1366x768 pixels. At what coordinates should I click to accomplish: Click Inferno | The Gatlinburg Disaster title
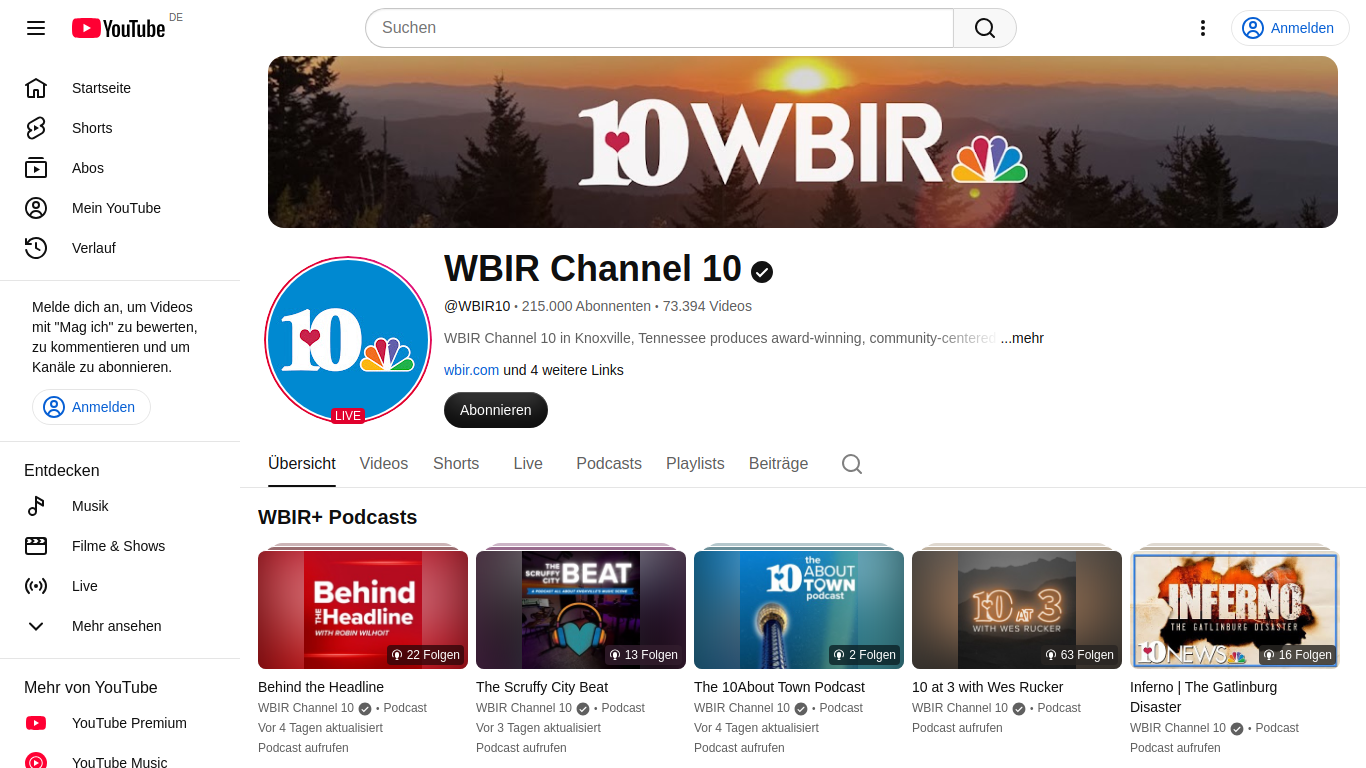coord(1203,697)
